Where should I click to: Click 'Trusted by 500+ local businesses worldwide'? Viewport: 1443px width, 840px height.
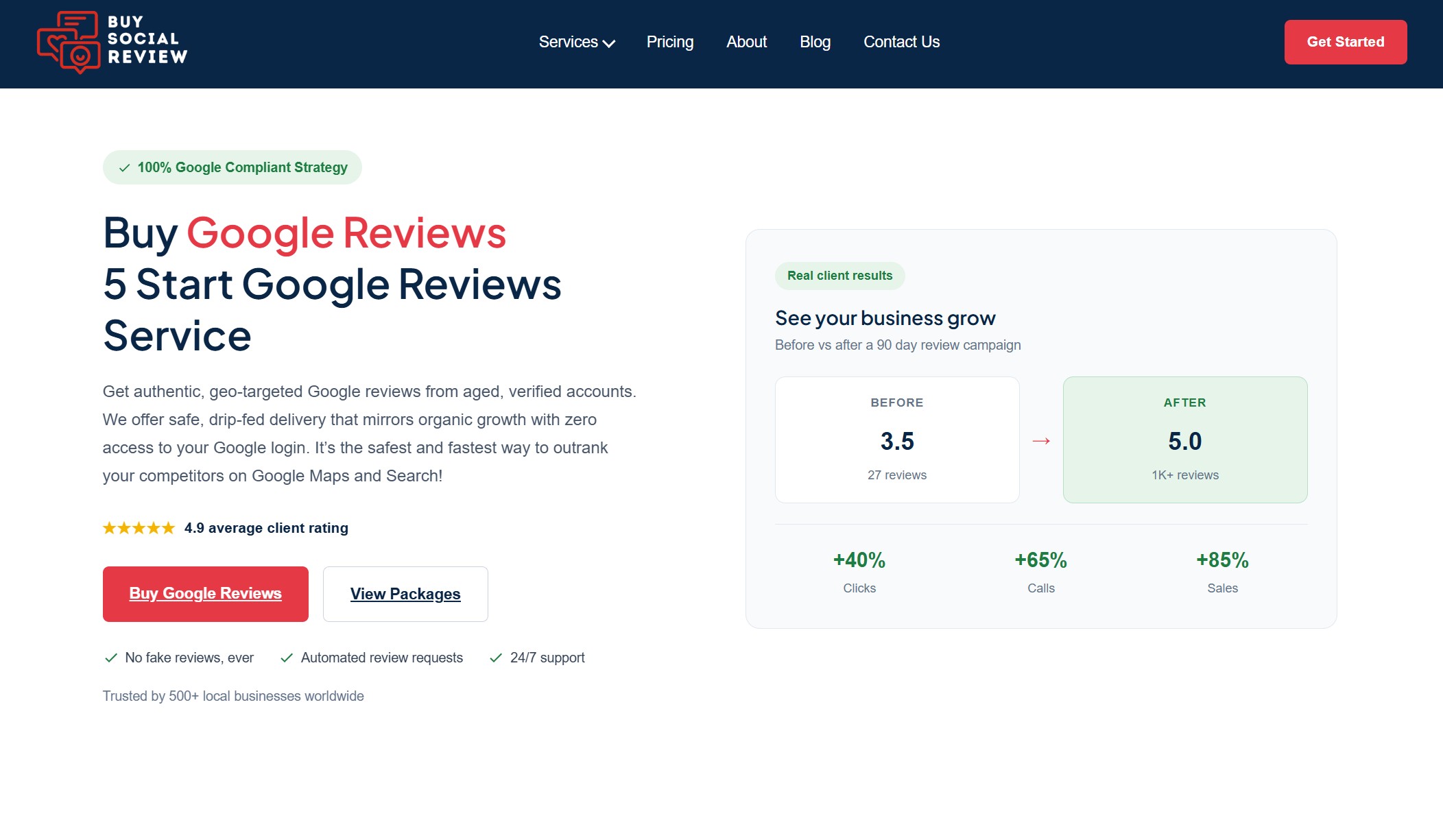tap(233, 696)
